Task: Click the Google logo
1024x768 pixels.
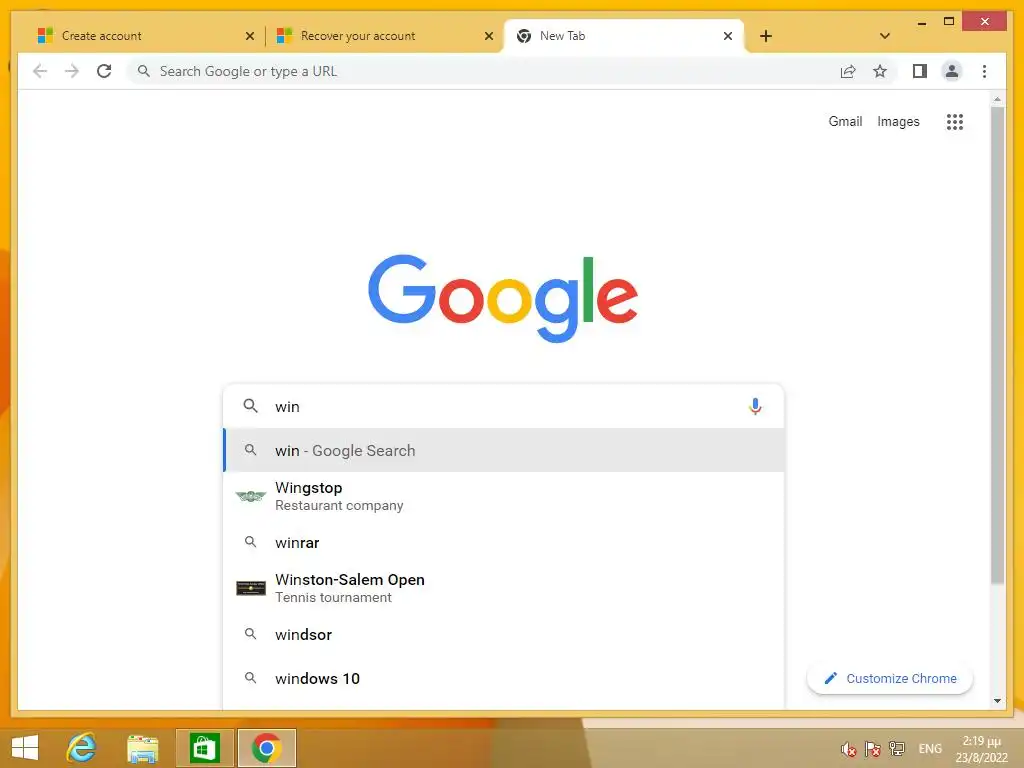Action: pyautogui.click(x=503, y=298)
